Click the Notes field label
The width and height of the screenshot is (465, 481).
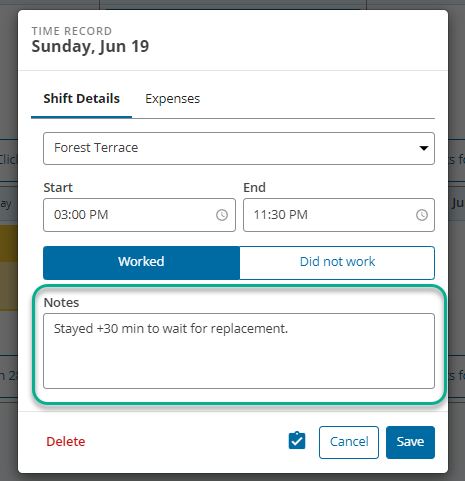point(61,303)
